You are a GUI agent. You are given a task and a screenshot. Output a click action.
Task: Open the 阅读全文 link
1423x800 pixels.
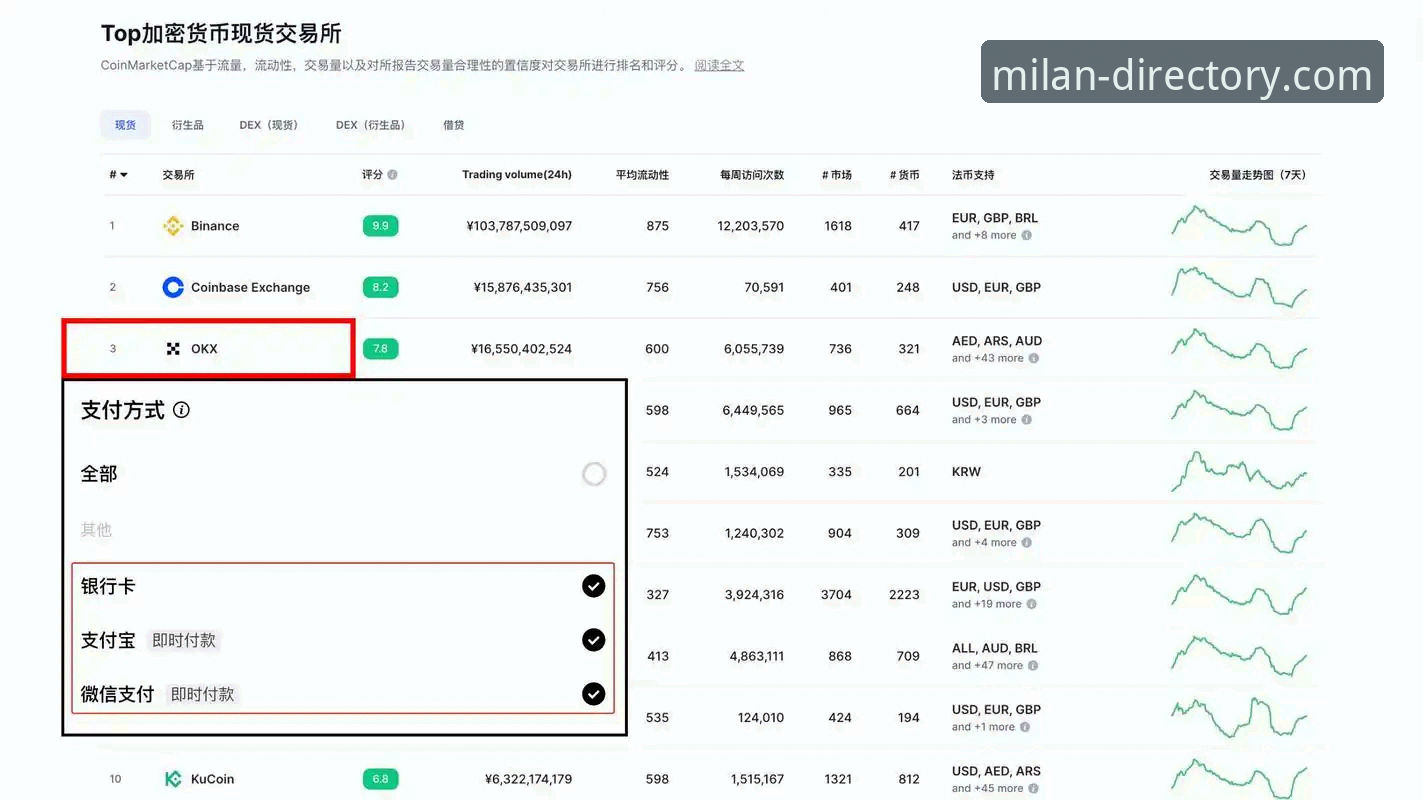720,66
